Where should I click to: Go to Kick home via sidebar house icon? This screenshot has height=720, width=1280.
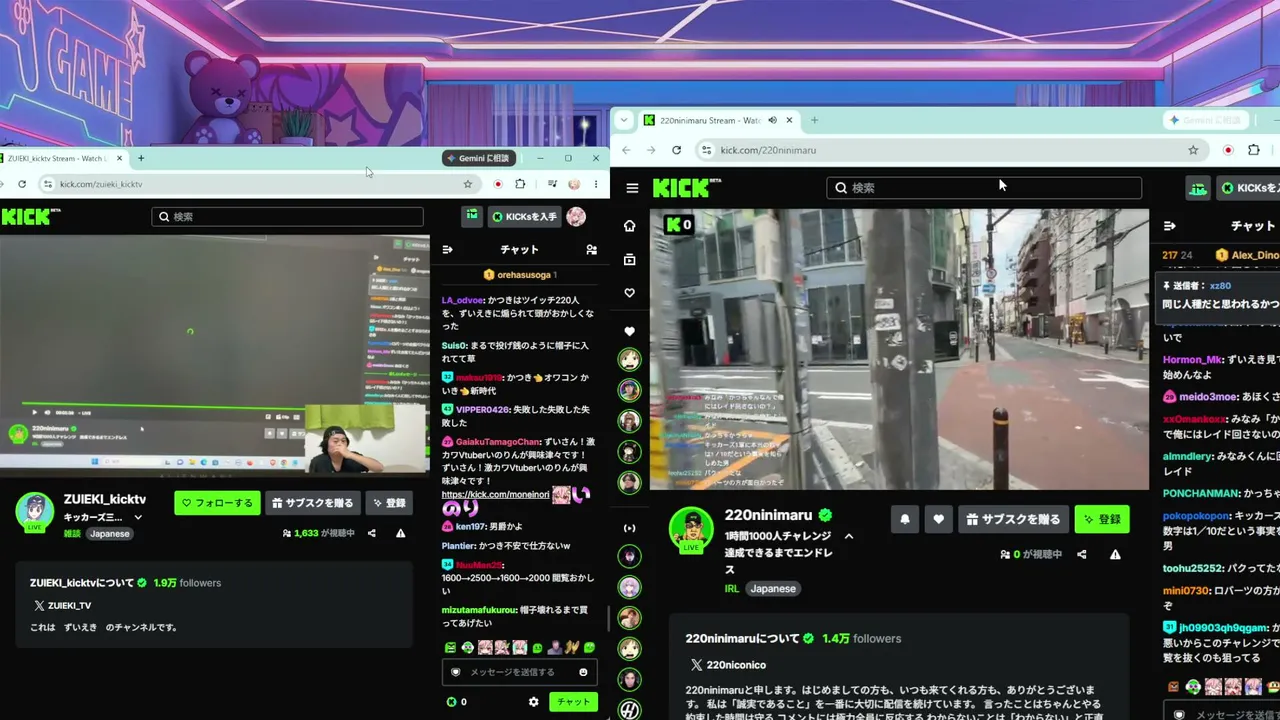point(629,226)
